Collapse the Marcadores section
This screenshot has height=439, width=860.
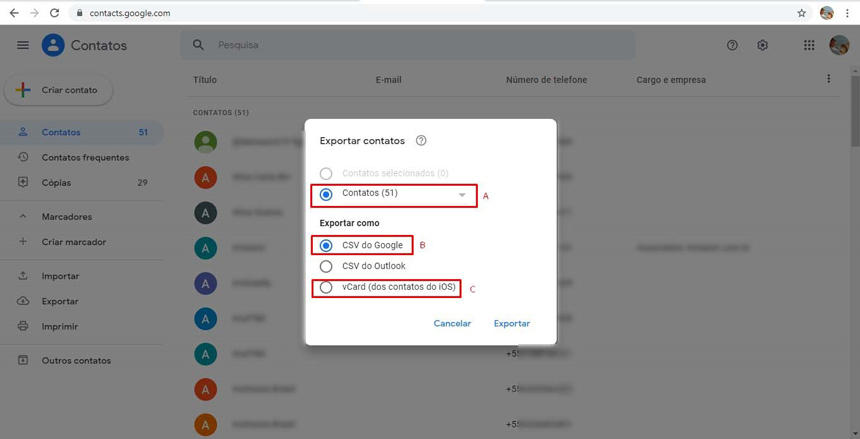(x=23, y=217)
